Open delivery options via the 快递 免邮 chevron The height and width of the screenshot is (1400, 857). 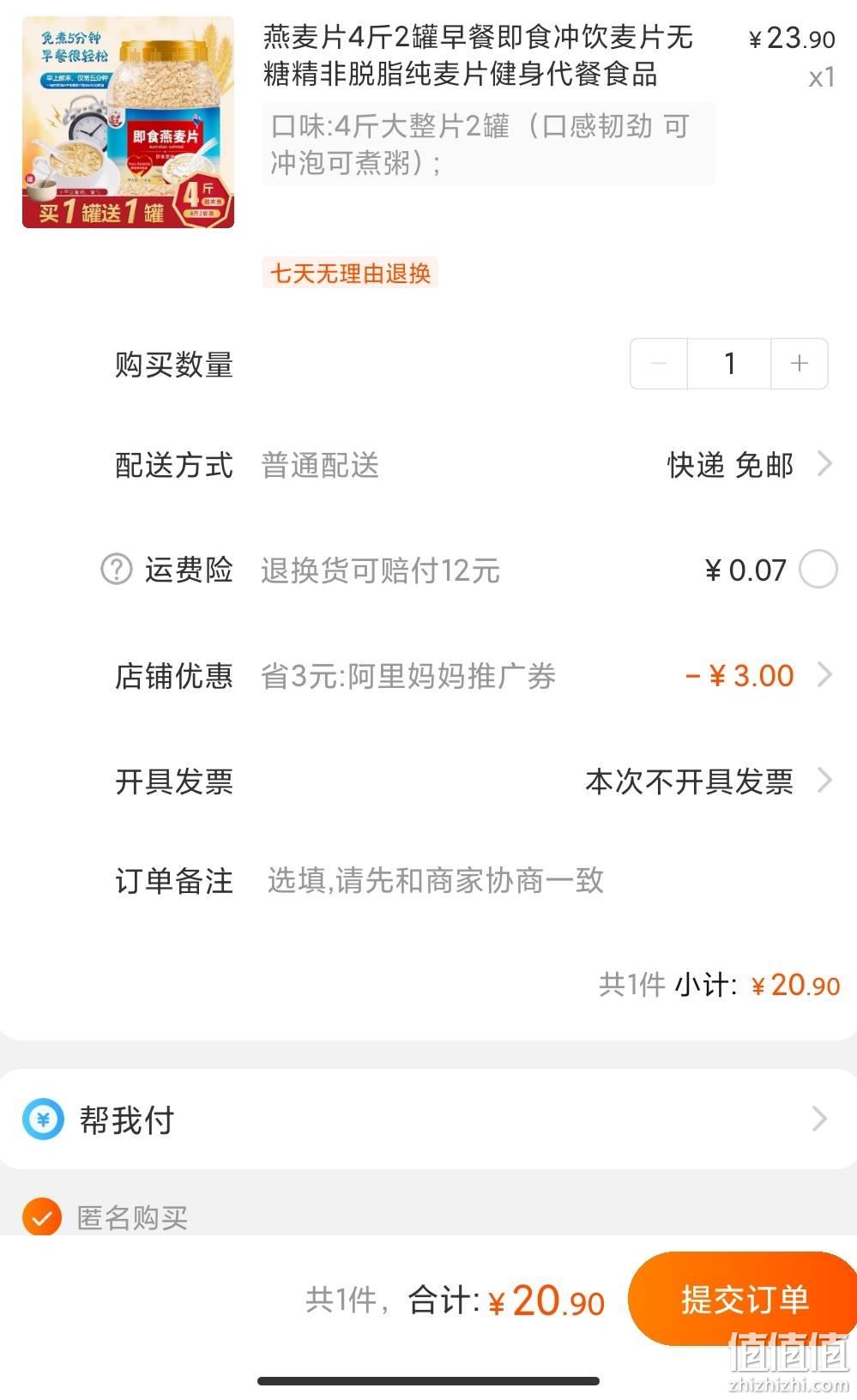tap(824, 464)
